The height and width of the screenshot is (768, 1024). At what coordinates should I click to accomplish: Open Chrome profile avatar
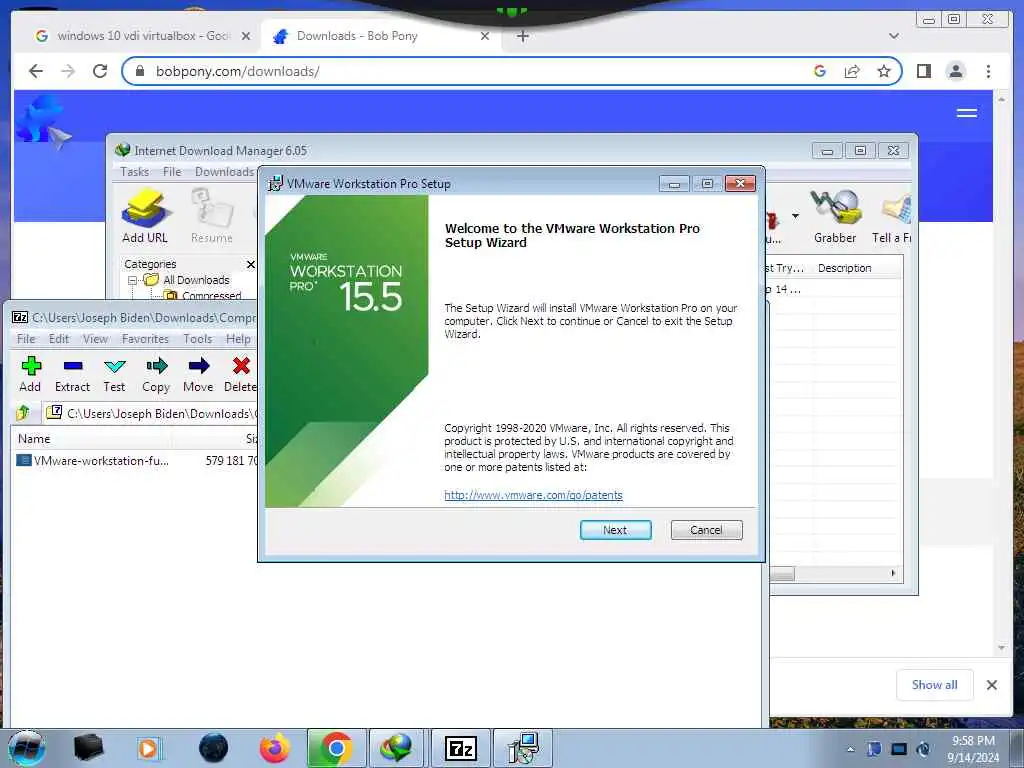pos(955,71)
